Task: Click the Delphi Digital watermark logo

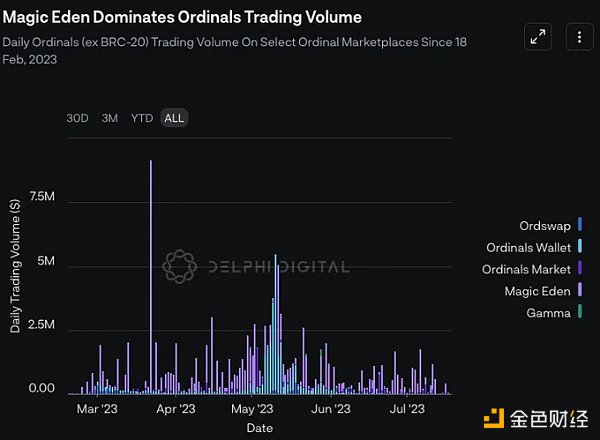Action: click(x=180, y=266)
